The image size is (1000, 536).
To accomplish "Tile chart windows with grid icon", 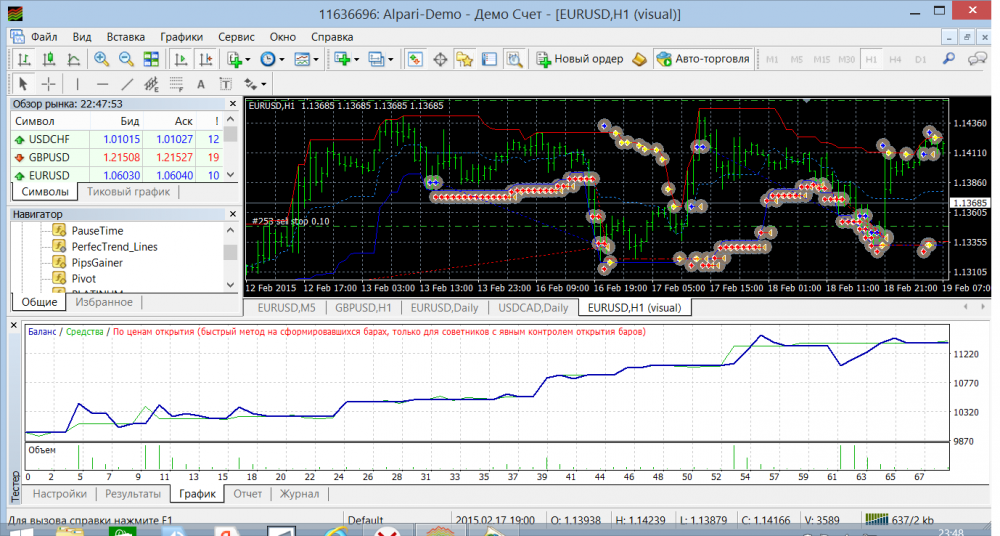I will point(151,59).
